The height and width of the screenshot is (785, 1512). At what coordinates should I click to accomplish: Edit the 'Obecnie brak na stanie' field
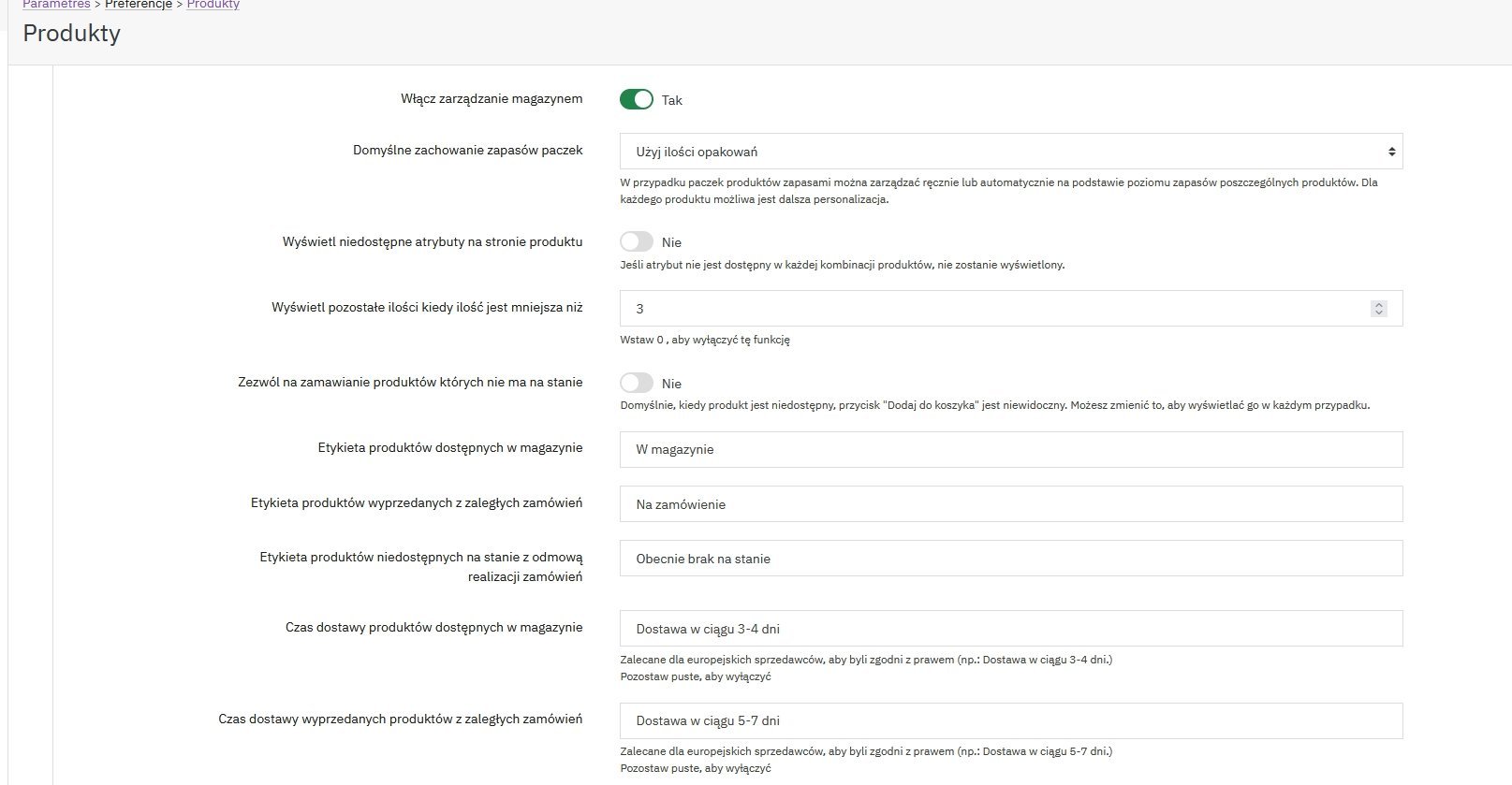[1011, 559]
